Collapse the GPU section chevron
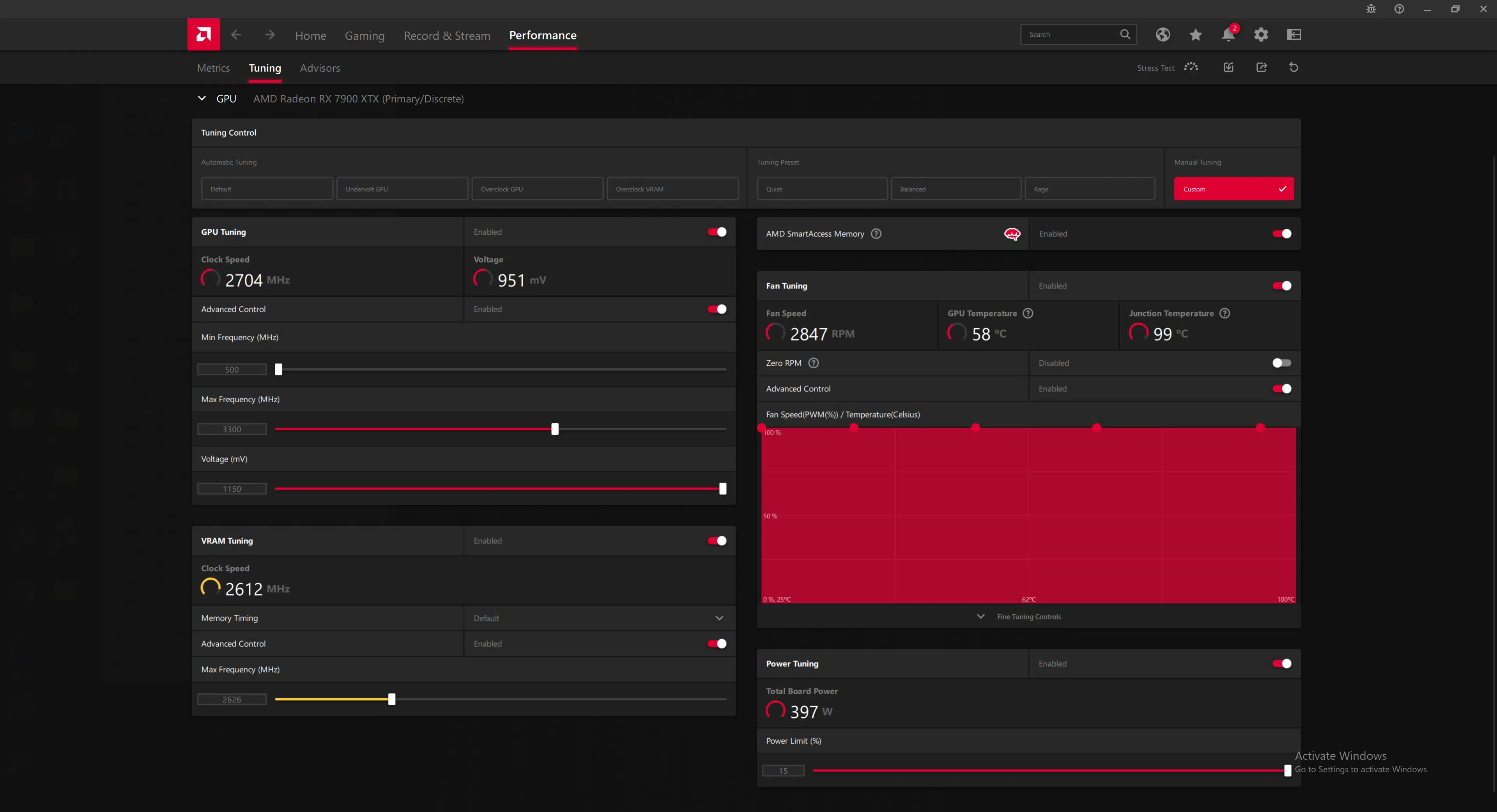Image resolution: width=1497 pixels, height=812 pixels. pos(202,98)
